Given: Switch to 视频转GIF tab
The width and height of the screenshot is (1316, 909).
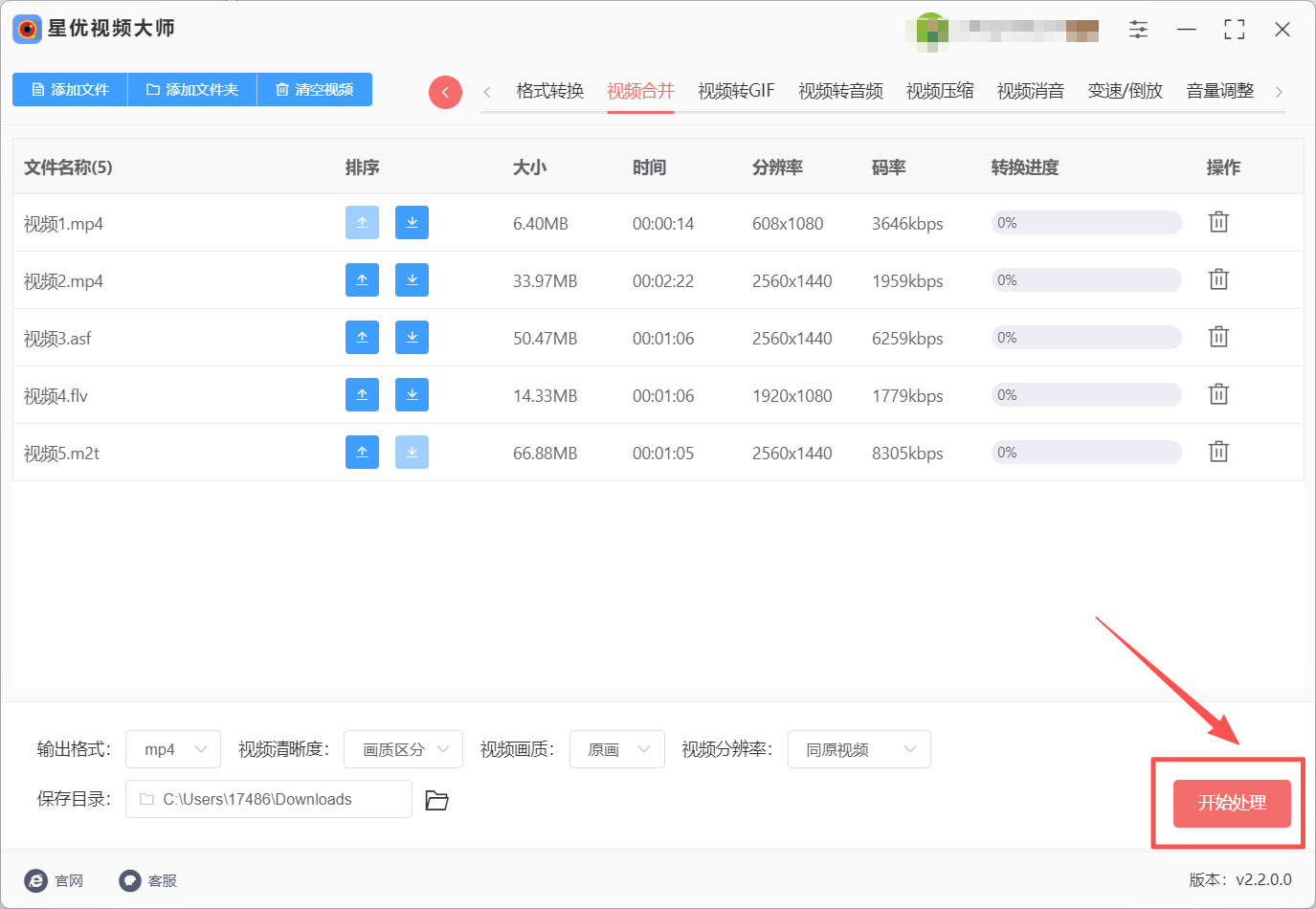Looking at the screenshot, I should pos(736,91).
